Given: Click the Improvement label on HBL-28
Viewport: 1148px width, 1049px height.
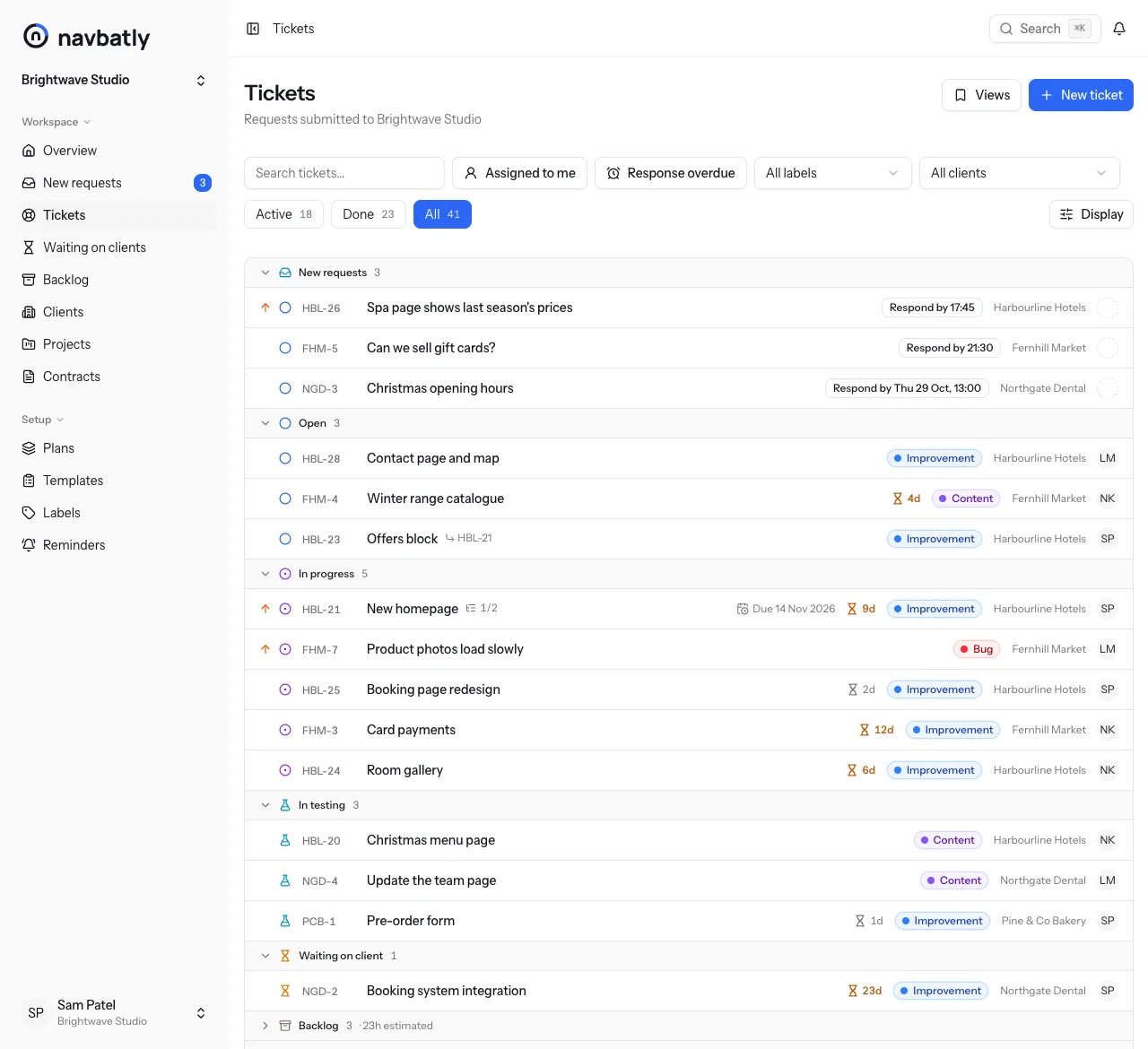Looking at the screenshot, I should pos(934,458).
